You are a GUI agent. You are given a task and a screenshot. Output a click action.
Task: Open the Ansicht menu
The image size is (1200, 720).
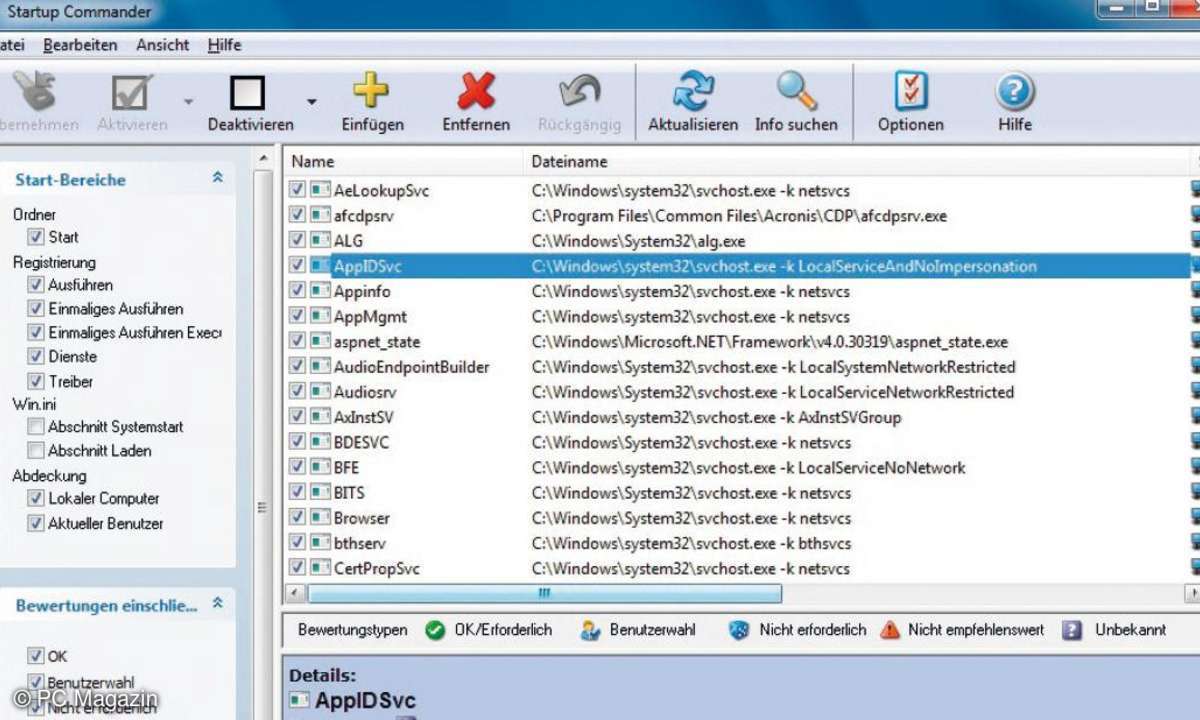click(163, 45)
